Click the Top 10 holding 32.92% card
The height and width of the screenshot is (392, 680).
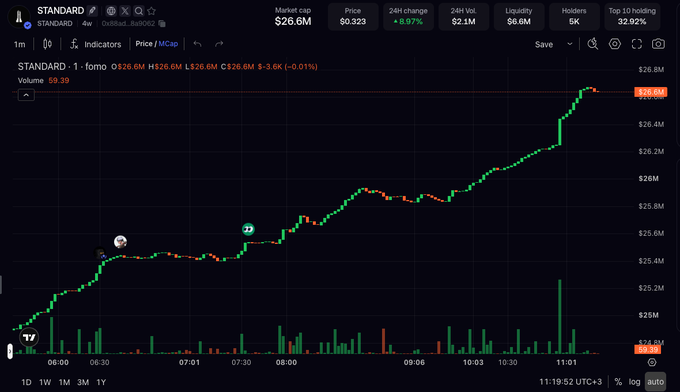[632, 16]
